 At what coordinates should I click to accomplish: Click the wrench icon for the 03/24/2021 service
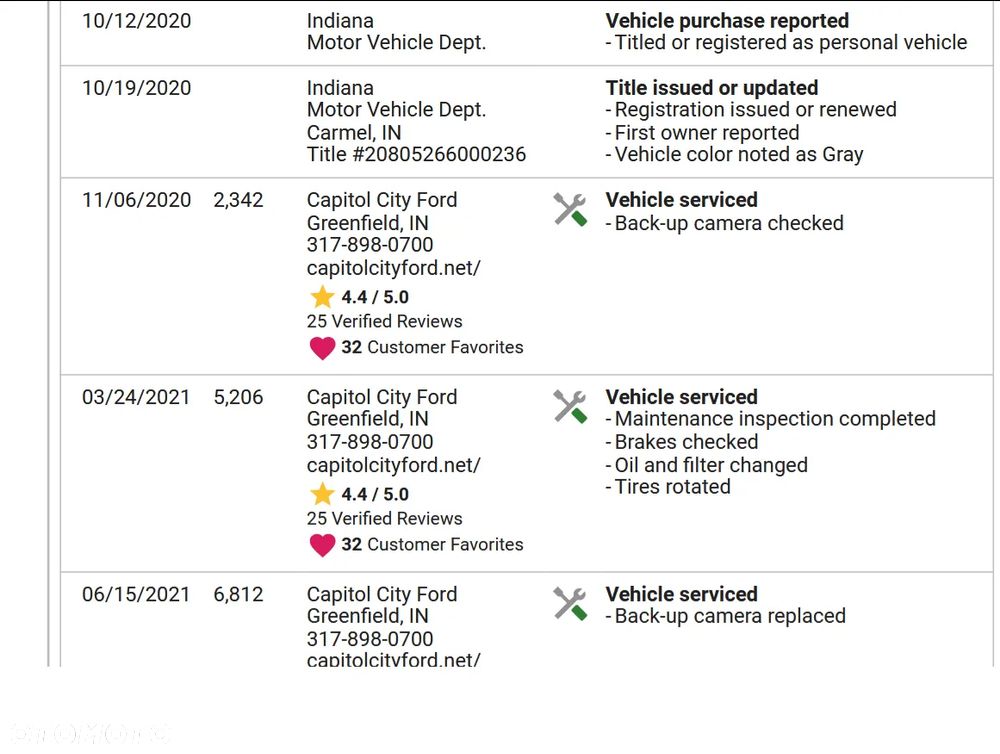point(570,406)
